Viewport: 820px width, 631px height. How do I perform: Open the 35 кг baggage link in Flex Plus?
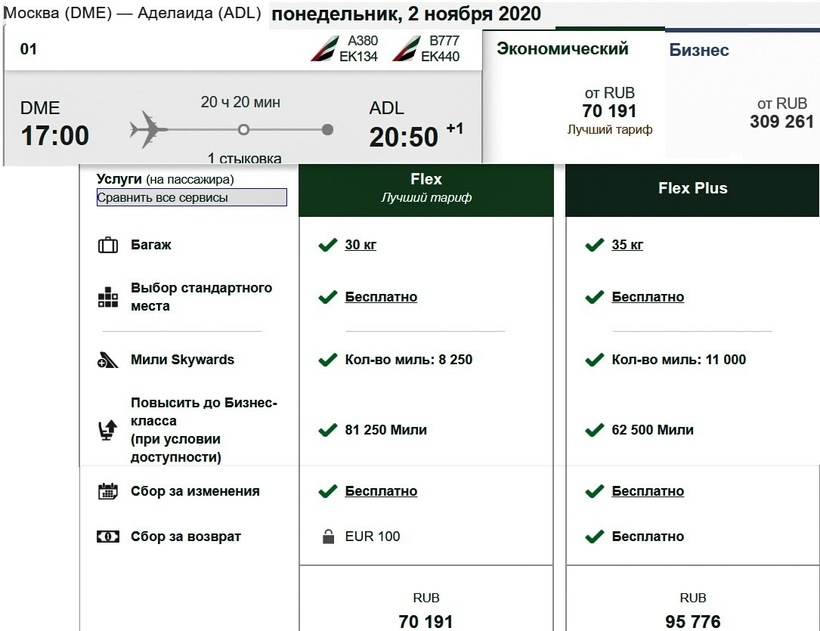coord(628,245)
